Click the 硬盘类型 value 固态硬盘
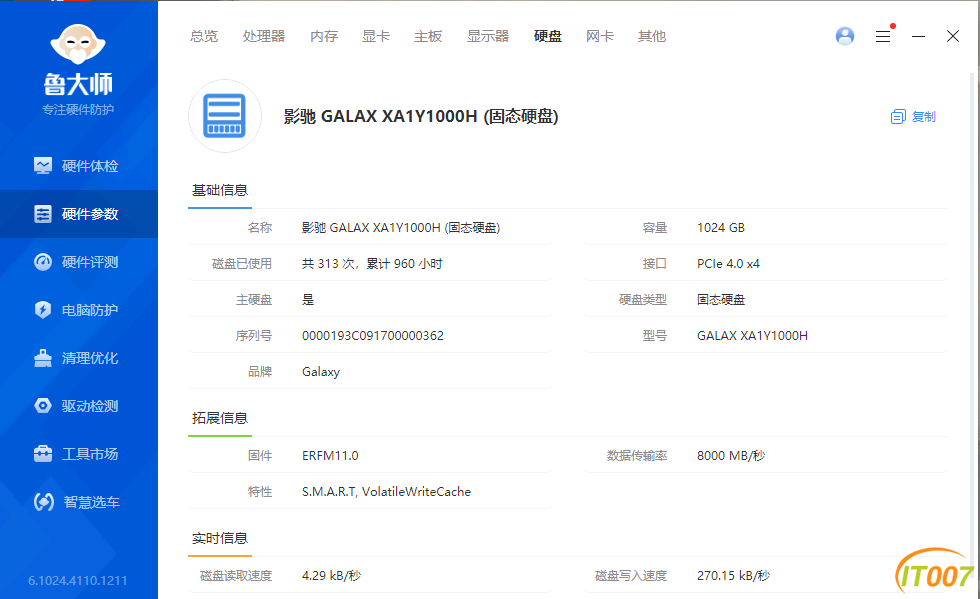The height and width of the screenshot is (599, 980). (721, 300)
